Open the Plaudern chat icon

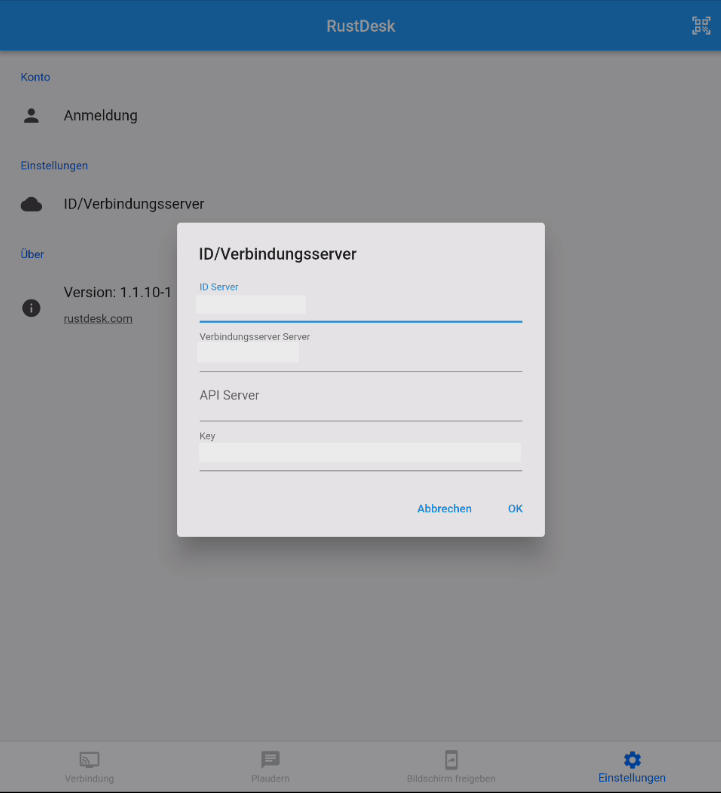(270, 760)
